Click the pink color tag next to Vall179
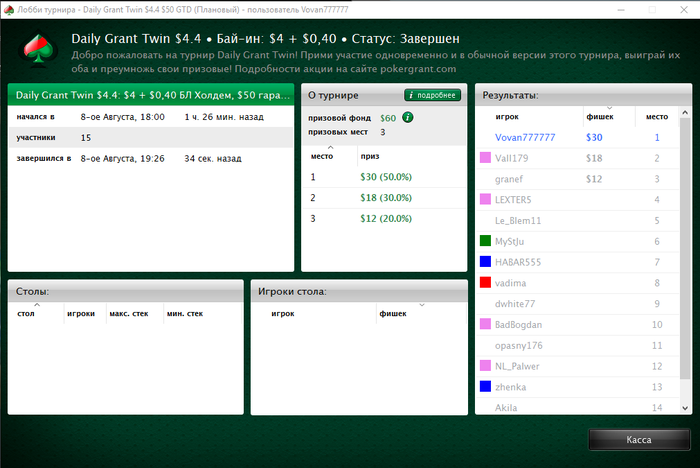700x468 pixels. click(x=485, y=157)
